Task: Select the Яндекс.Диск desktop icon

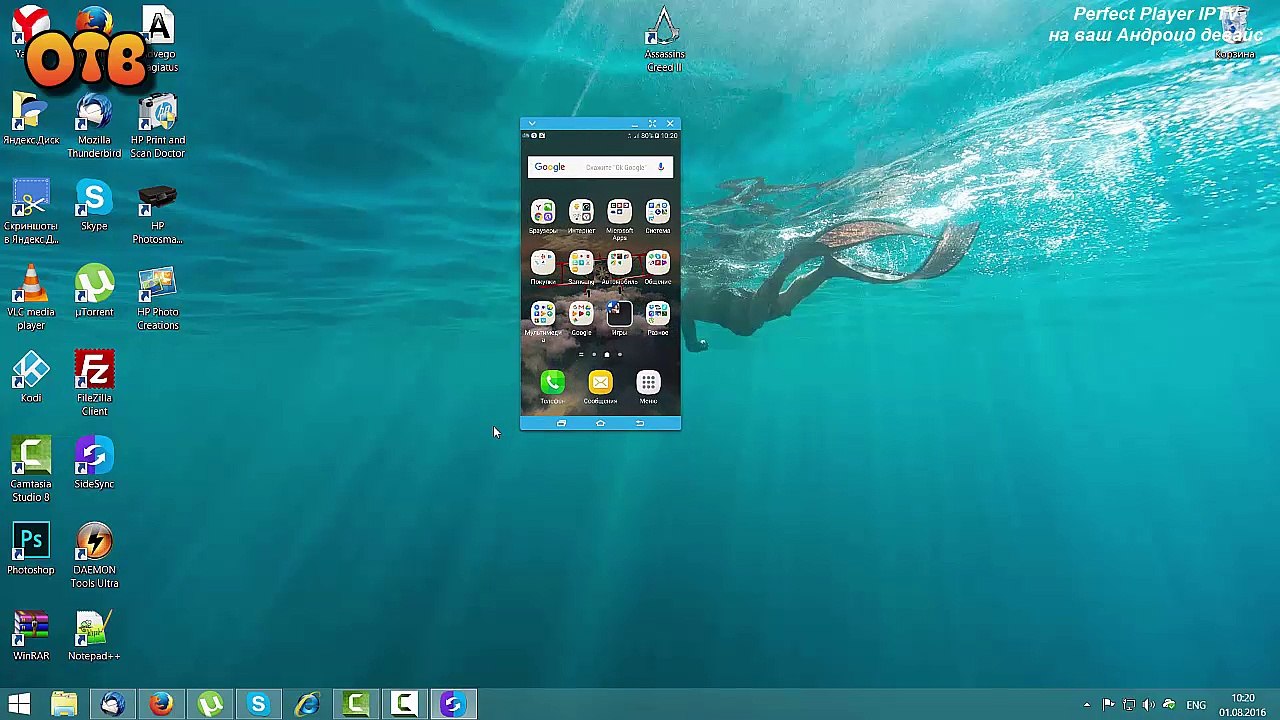Action: coord(31,119)
